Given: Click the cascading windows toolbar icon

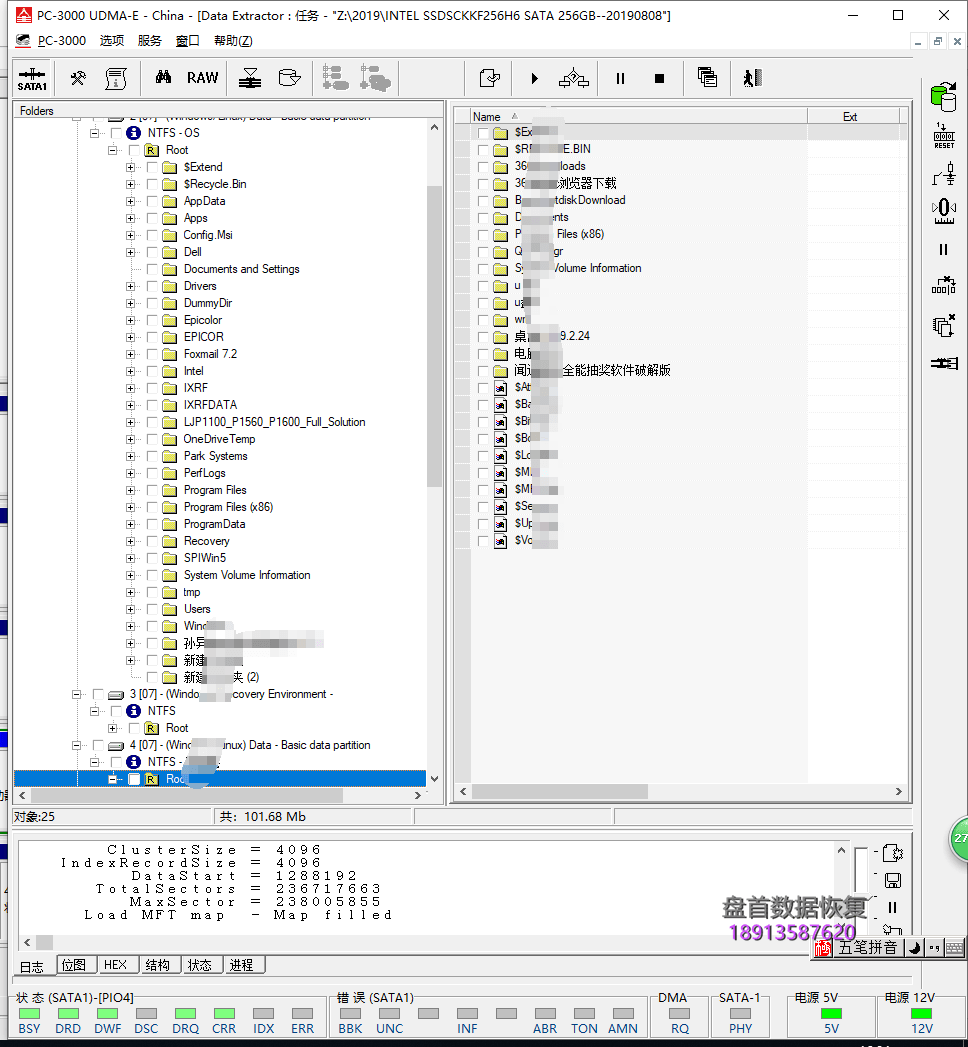Looking at the screenshot, I should coord(707,77).
